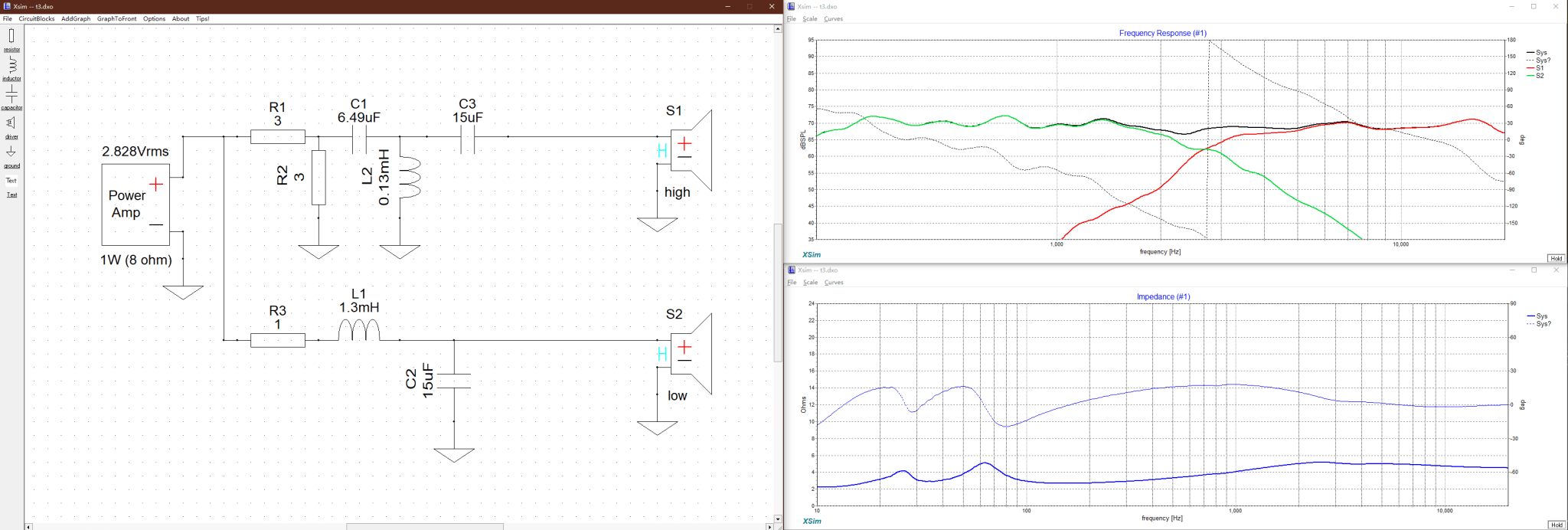
Task: Select the inductor tool in the left palette
Action: [11, 69]
